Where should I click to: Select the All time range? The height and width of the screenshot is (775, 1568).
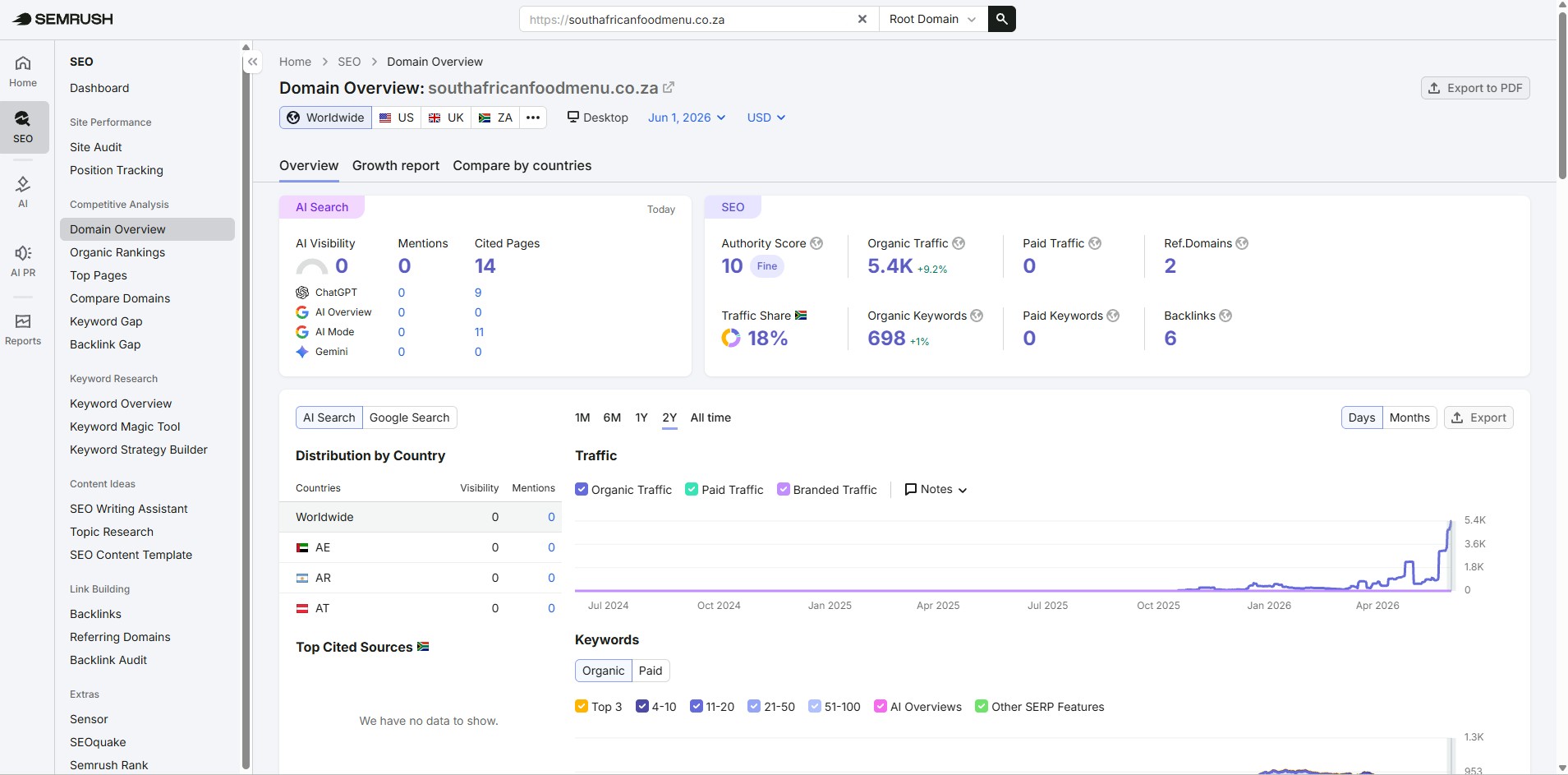tap(710, 417)
